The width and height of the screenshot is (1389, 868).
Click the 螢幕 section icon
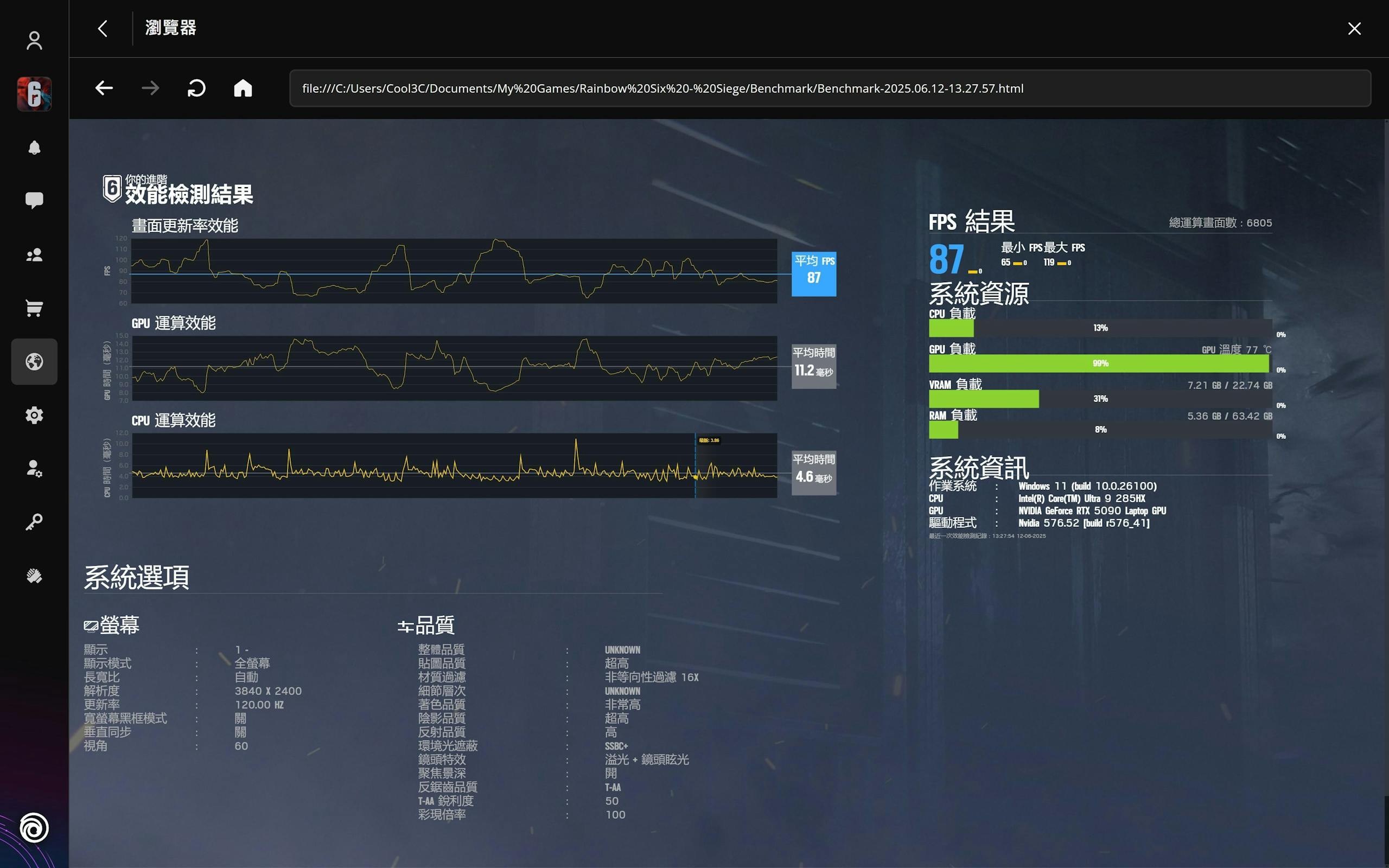[91, 626]
